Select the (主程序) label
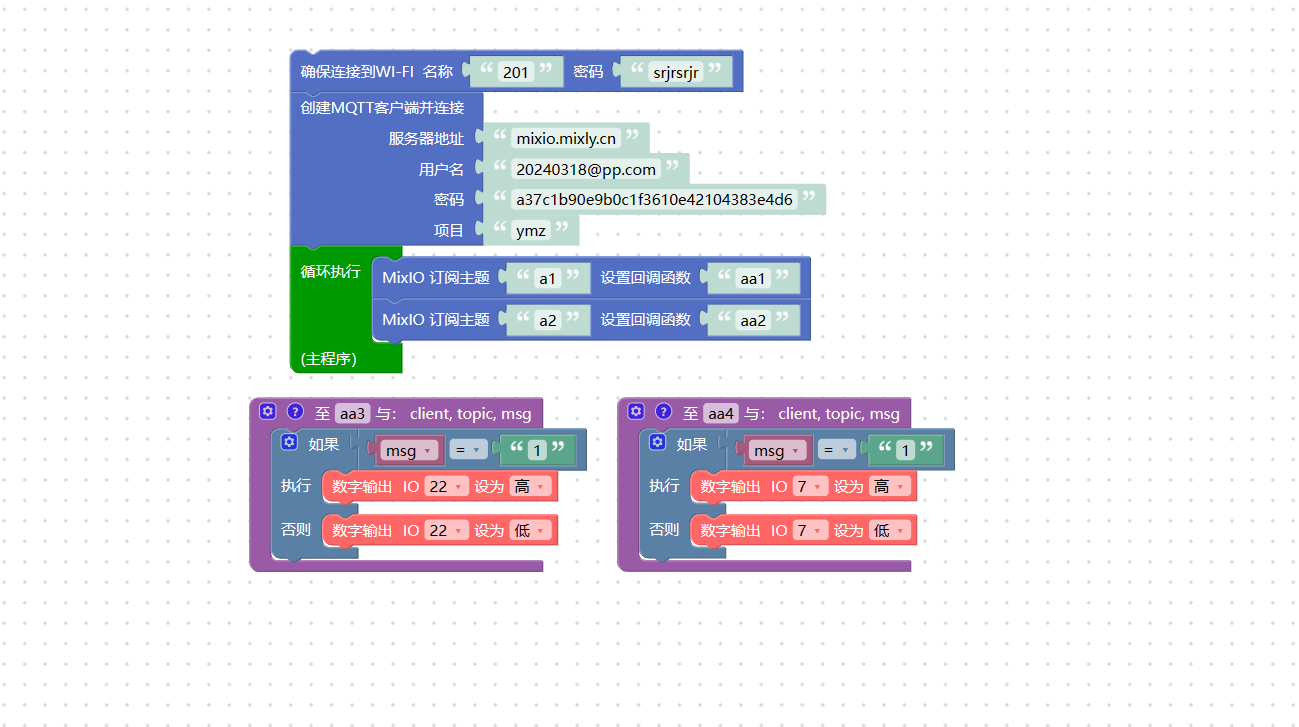Screen dimensions: 1299x727 point(328,358)
